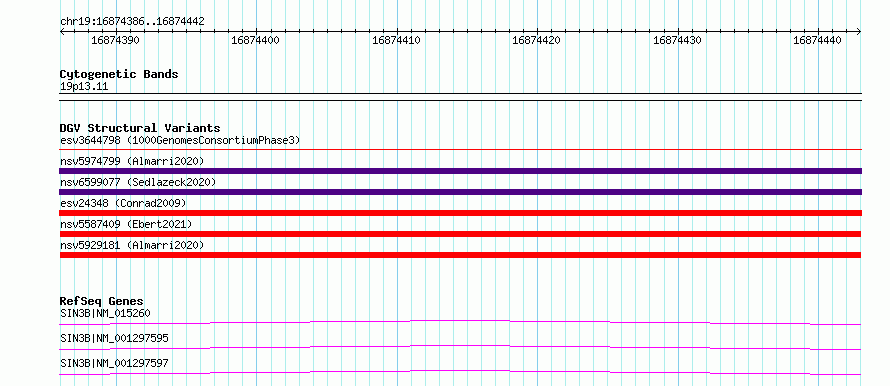890x386 pixels.
Task: Click the red bar for nsv5929181
Action: [x=460, y=255]
